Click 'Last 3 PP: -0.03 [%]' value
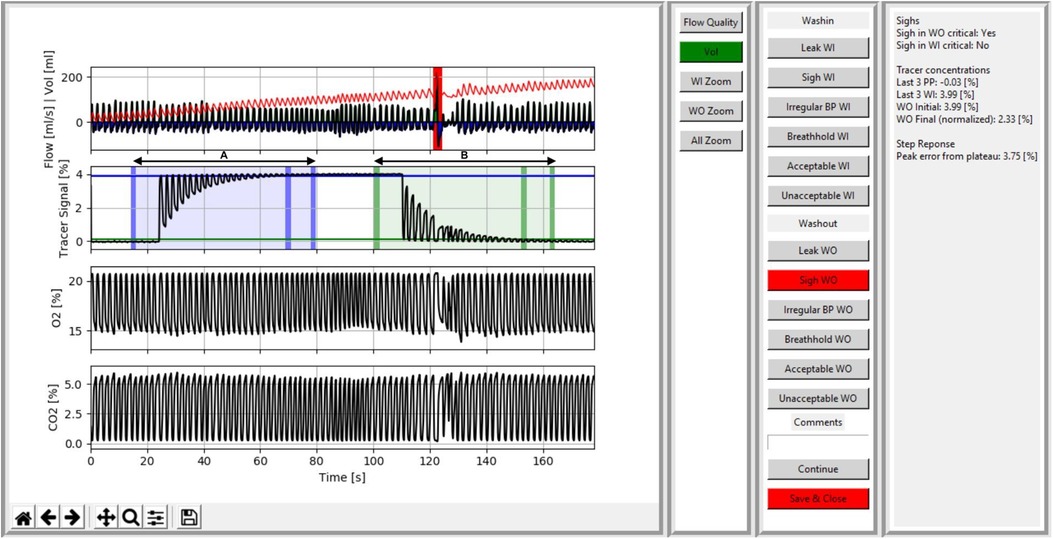This screenshot has width=1053, height=539. click(939, 82)
